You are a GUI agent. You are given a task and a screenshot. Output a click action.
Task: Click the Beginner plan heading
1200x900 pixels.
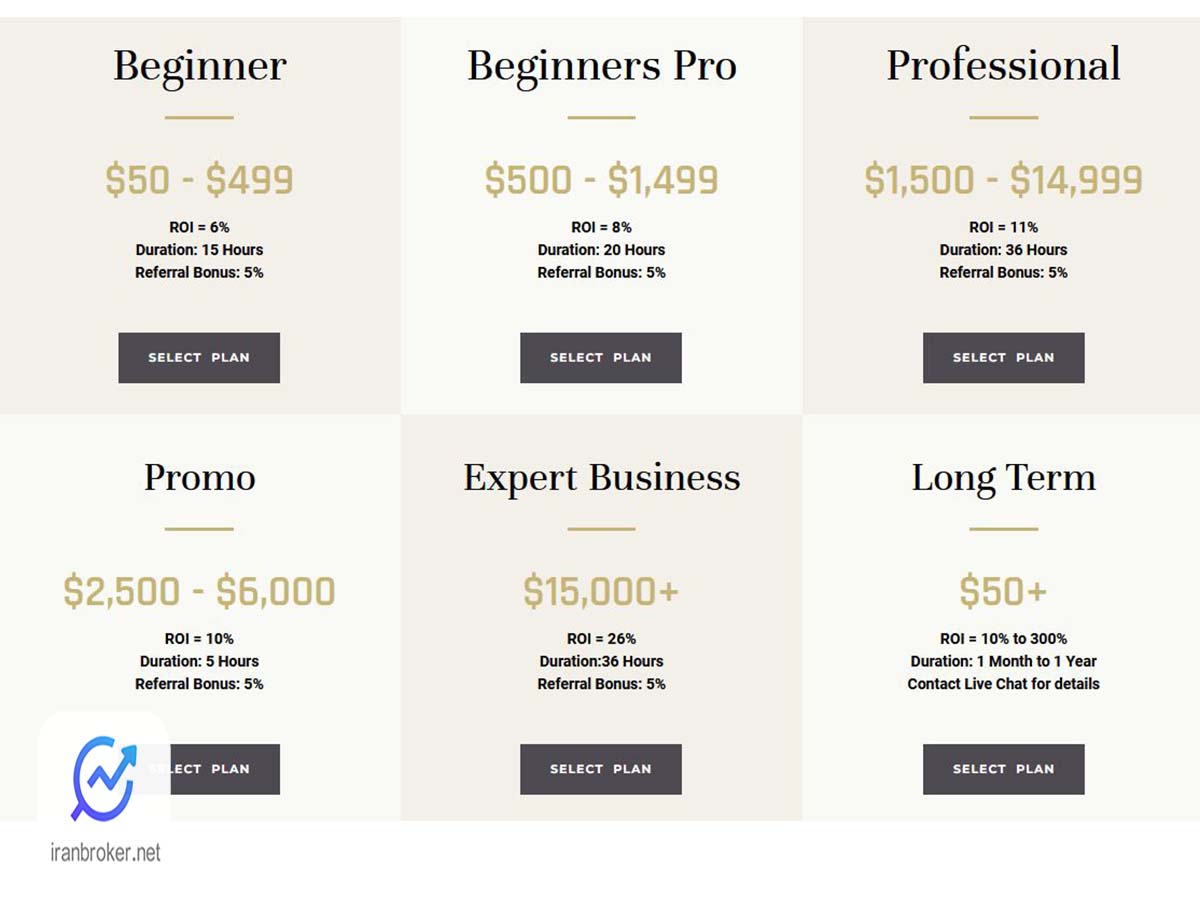click(x=199, y=67)
